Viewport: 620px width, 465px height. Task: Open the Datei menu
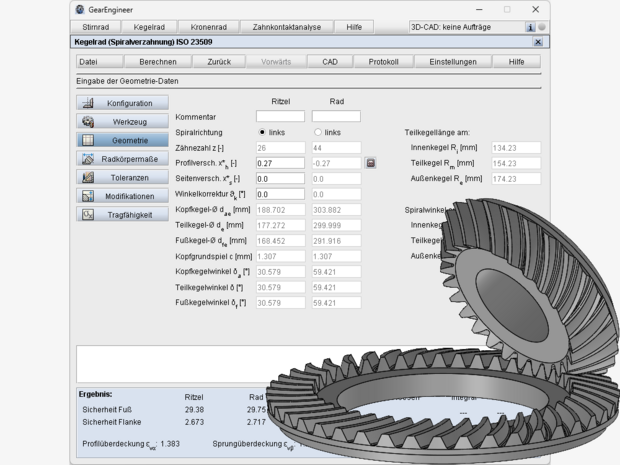tap(99, 62)
